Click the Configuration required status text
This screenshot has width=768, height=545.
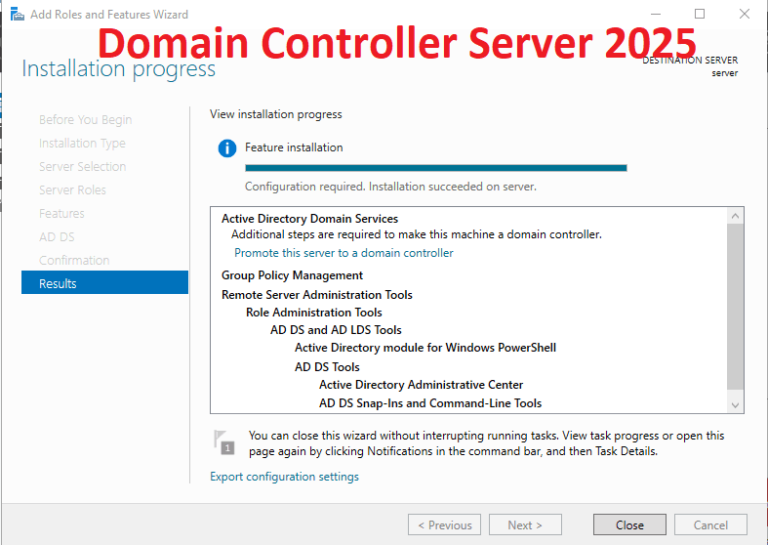point(390,187)
